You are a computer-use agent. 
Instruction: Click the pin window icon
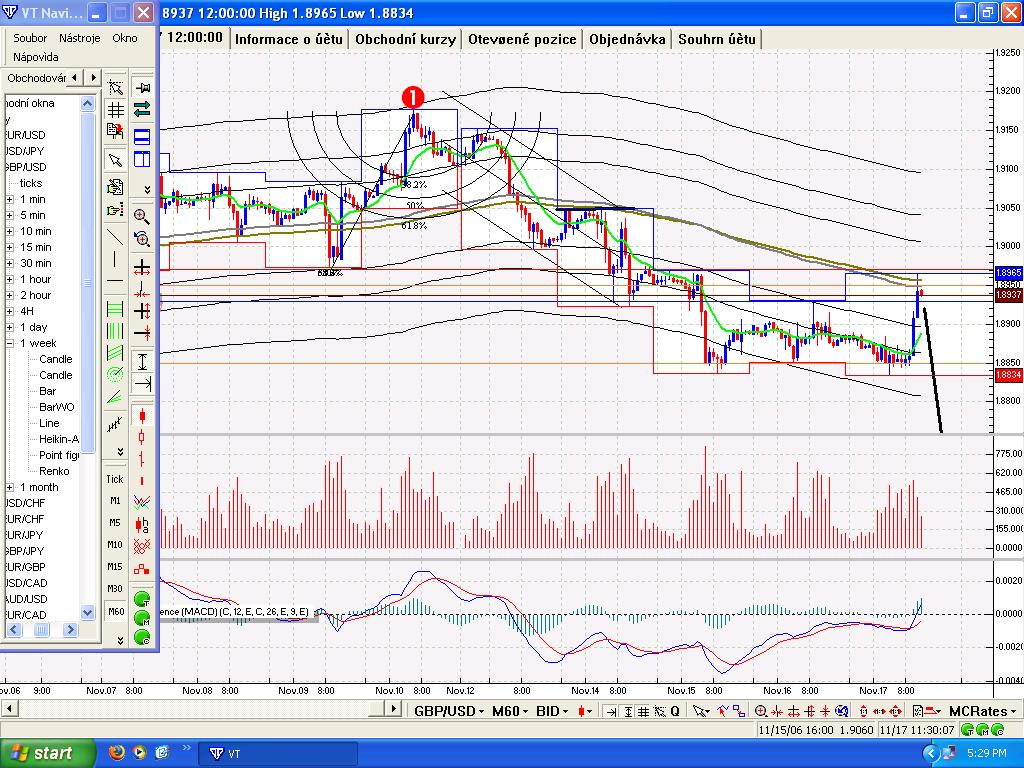[x=142, y=88]
